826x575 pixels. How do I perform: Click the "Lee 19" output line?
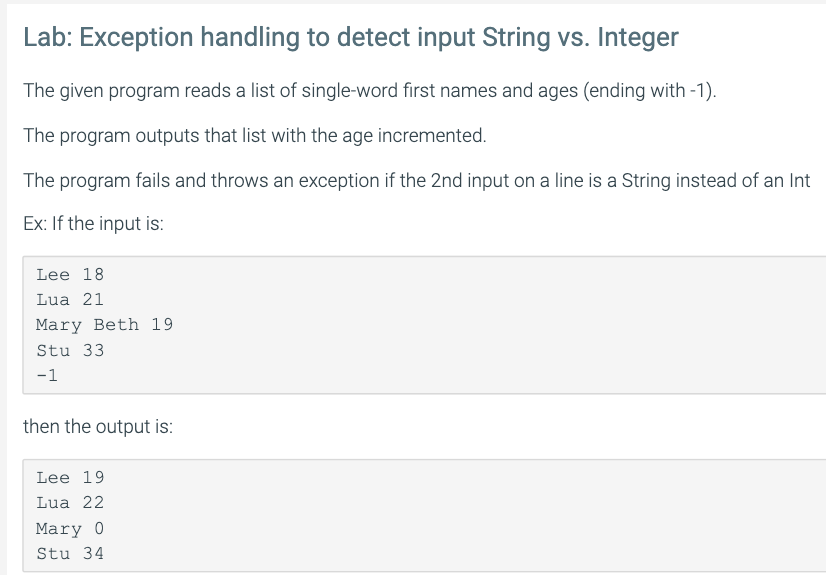point(70,478)
